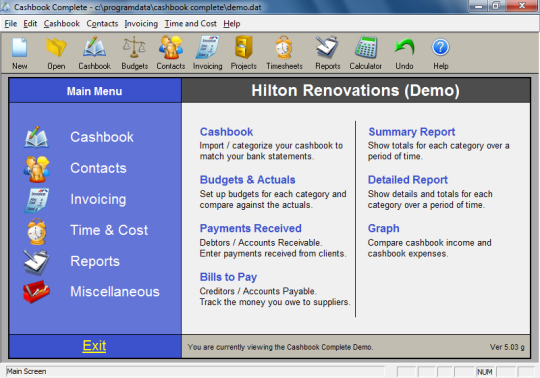The width and height of the screenshot is (540, 378).
Task: Open Timesheets alarm clock toolbar icon
Action: click(x=284, y=48)
